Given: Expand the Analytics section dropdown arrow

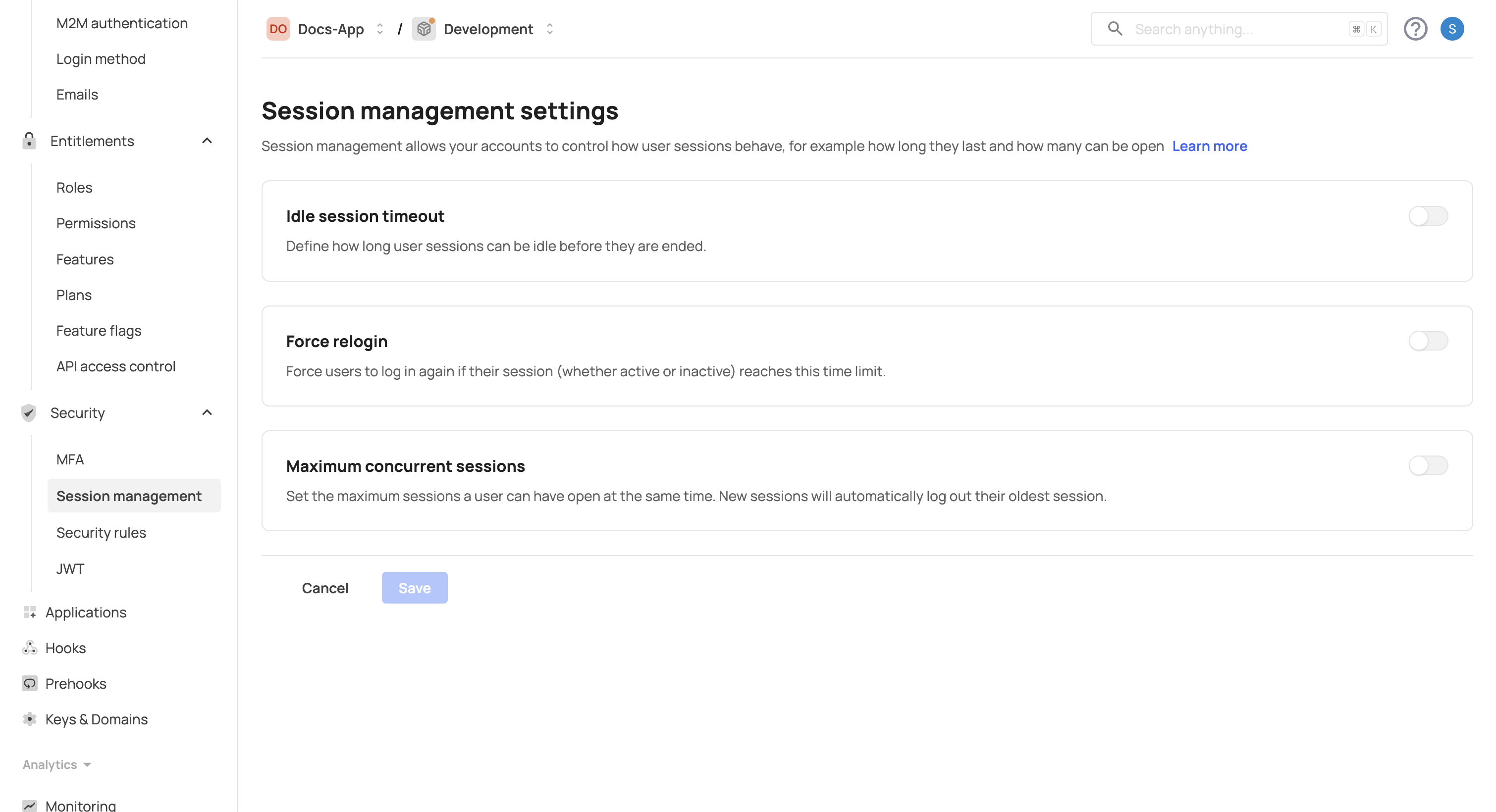Looking at the screenshot, I should pyautogui.click(x=87, y=764).
